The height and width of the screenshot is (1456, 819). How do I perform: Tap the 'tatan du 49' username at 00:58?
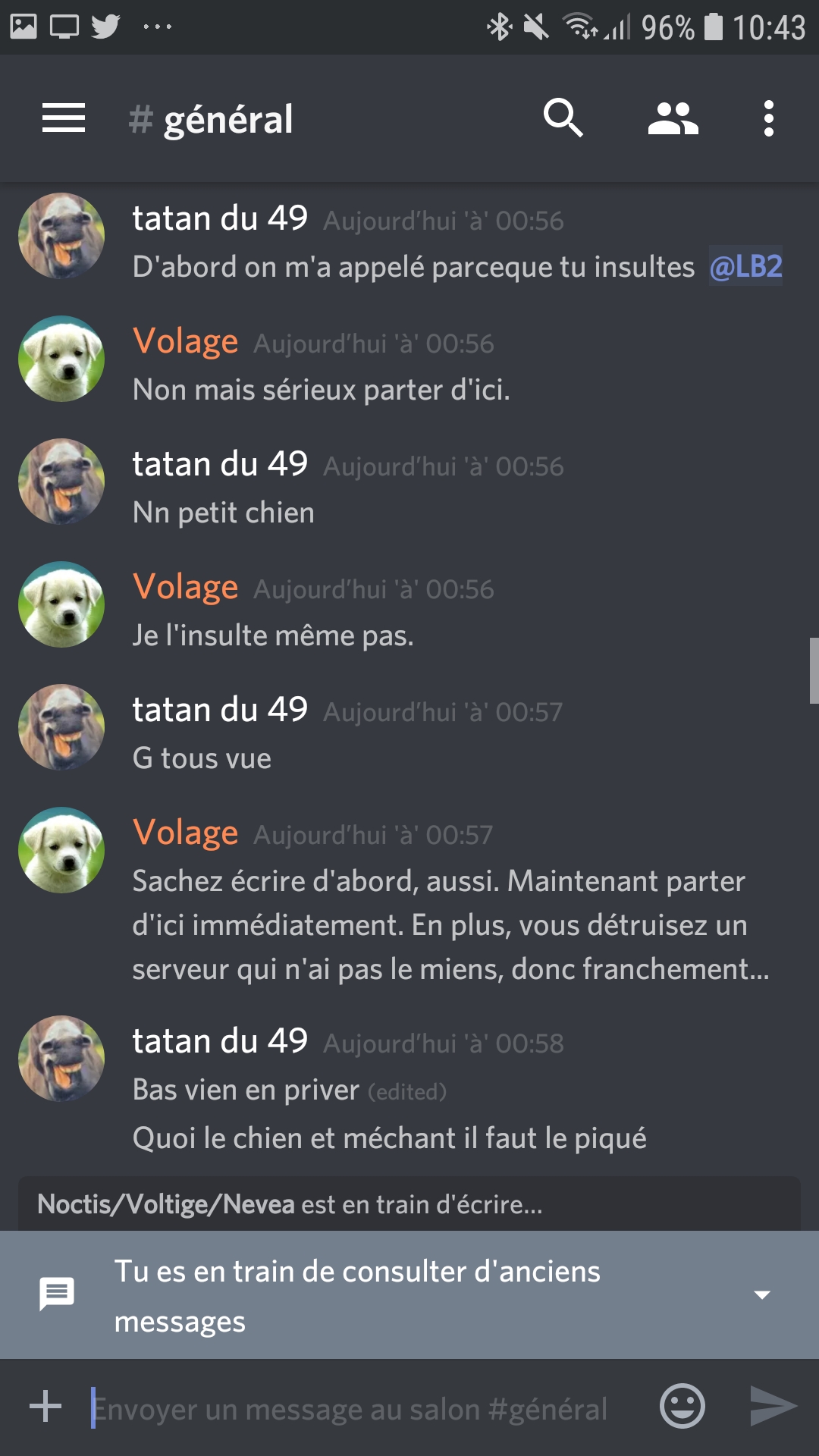(x=220, y=1040)
